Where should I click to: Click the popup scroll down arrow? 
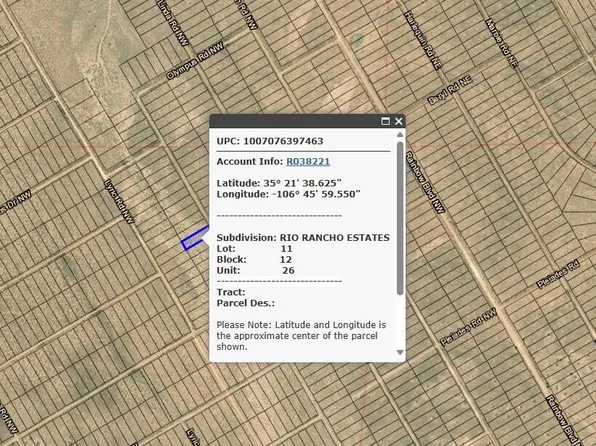(x=400, y=352)
